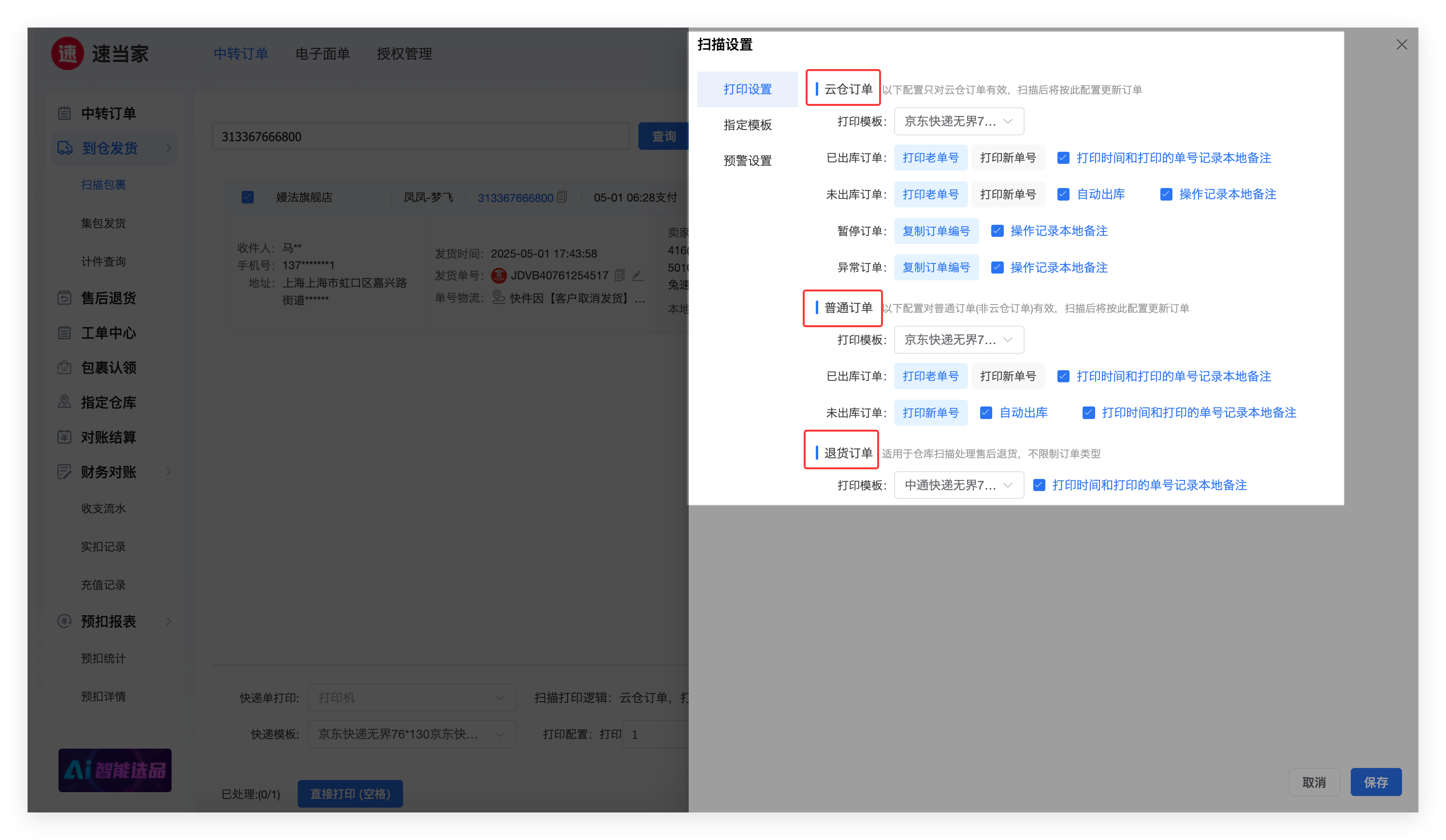Click the AI智能选品 banner
1446x840 pixels.
[x=115, y=770]
